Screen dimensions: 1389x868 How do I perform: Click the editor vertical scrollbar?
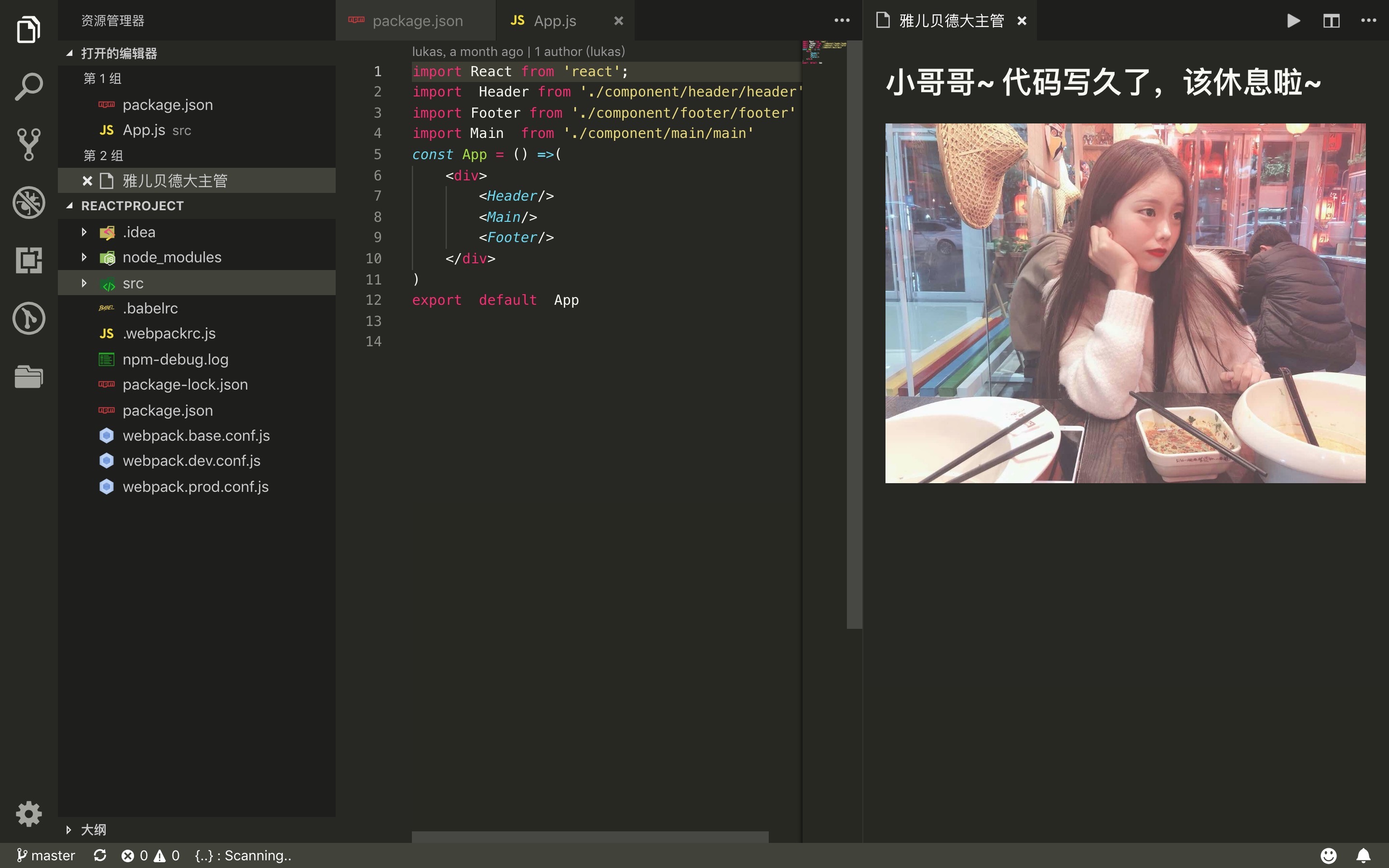[x=854, y=333]
